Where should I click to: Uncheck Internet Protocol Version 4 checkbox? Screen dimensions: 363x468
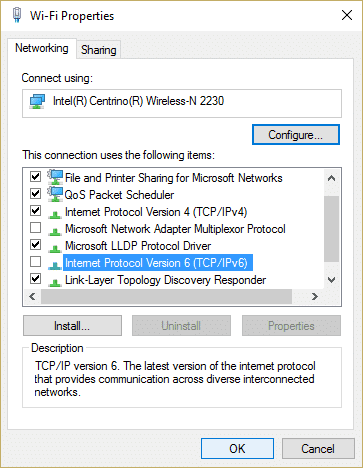35,211
